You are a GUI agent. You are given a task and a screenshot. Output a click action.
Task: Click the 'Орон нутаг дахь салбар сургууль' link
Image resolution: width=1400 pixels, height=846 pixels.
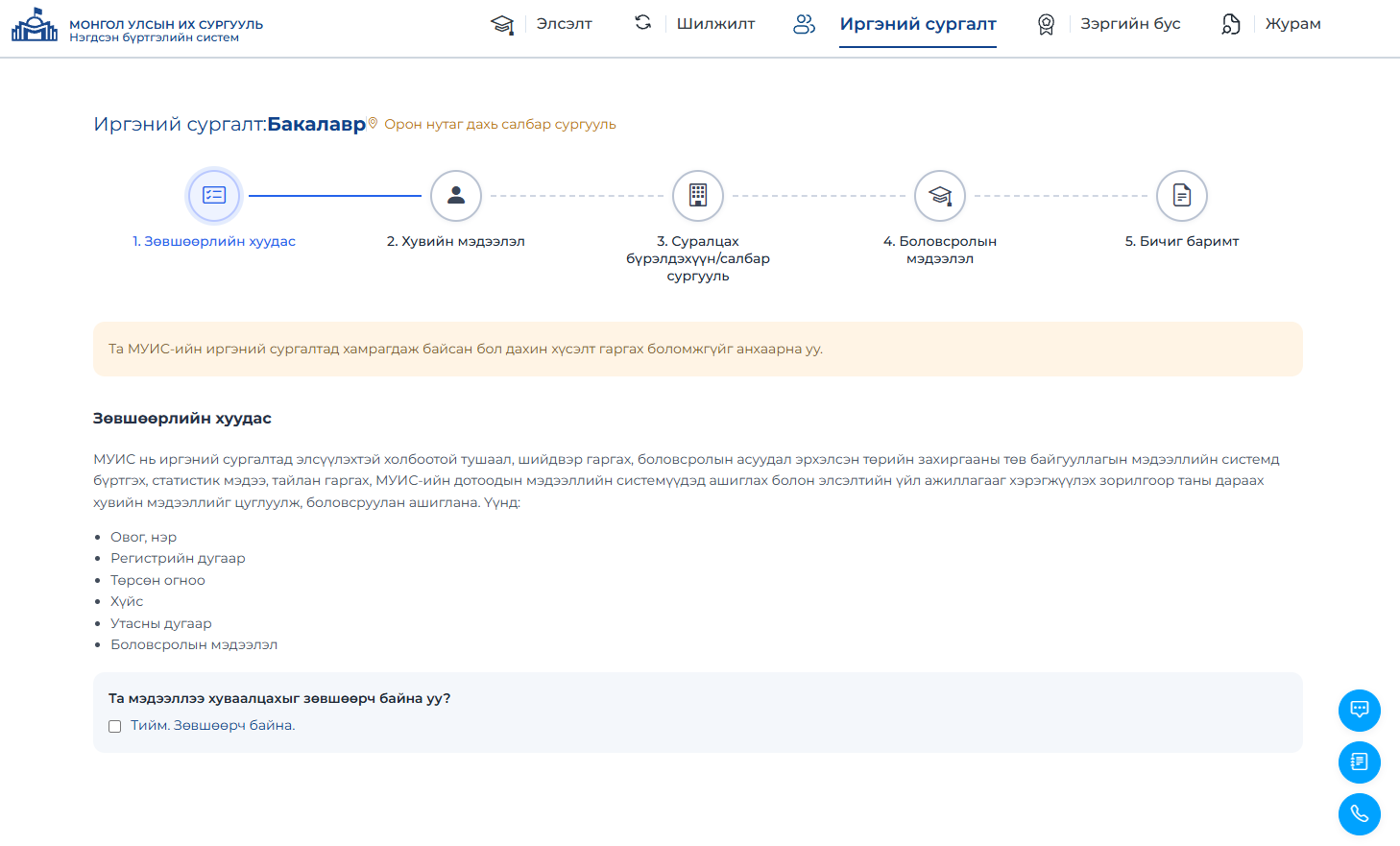[500, 124]
